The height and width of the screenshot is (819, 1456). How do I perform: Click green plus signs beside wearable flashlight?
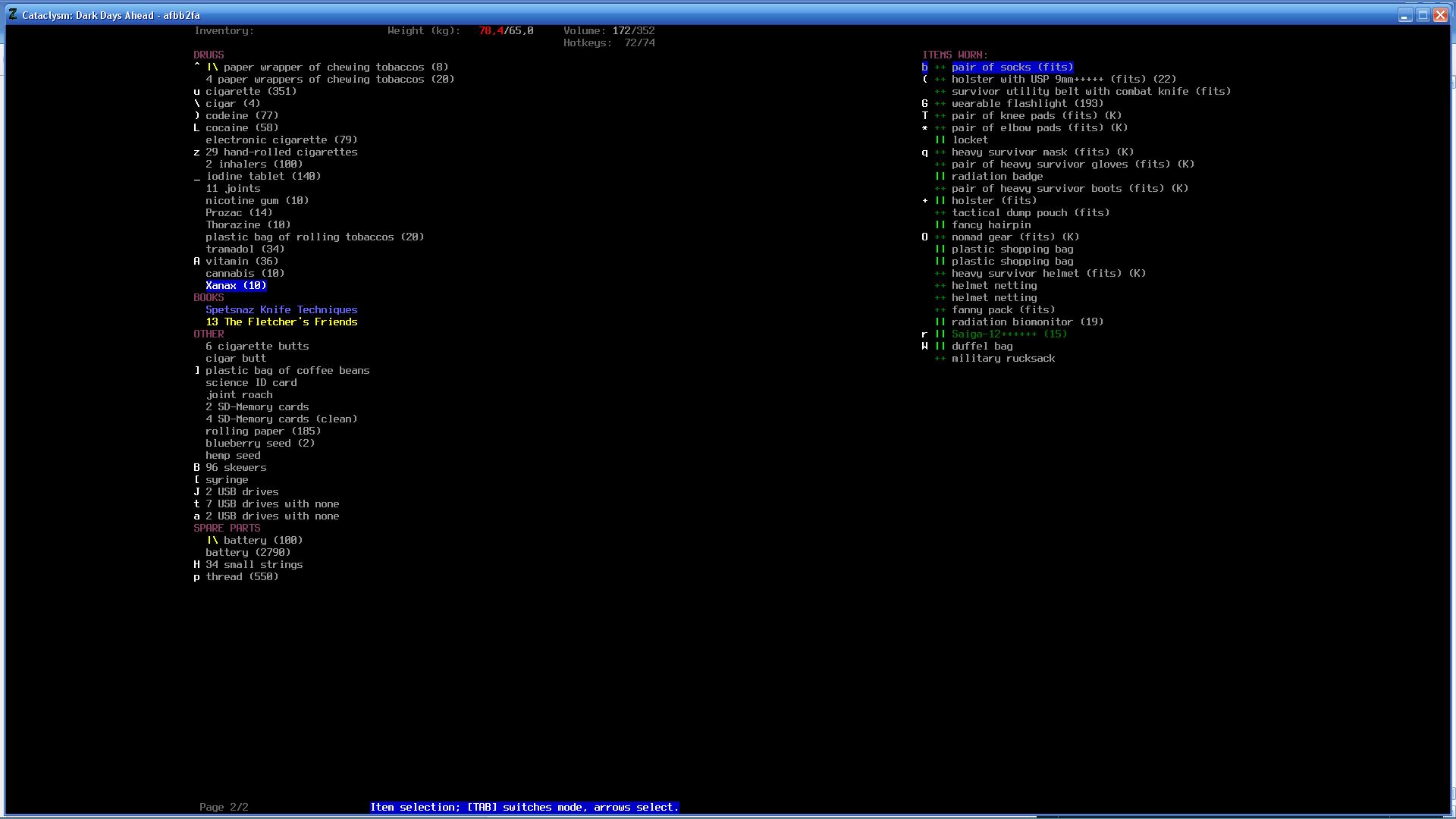[x=940, y=104]
